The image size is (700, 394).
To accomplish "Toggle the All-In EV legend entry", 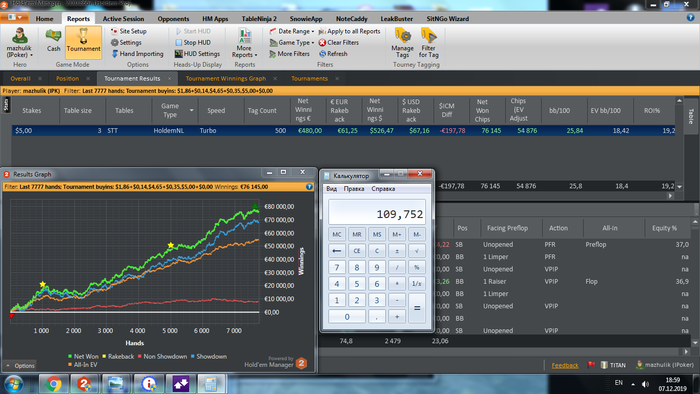I will 82,365.
